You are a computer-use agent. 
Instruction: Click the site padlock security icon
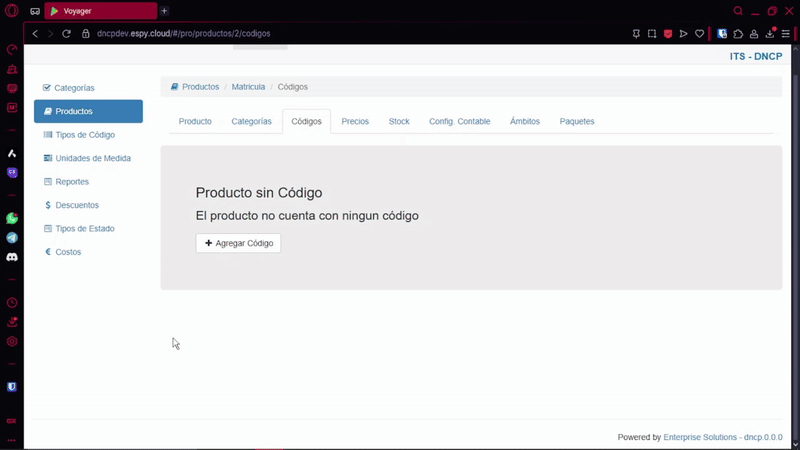point(86,34)
